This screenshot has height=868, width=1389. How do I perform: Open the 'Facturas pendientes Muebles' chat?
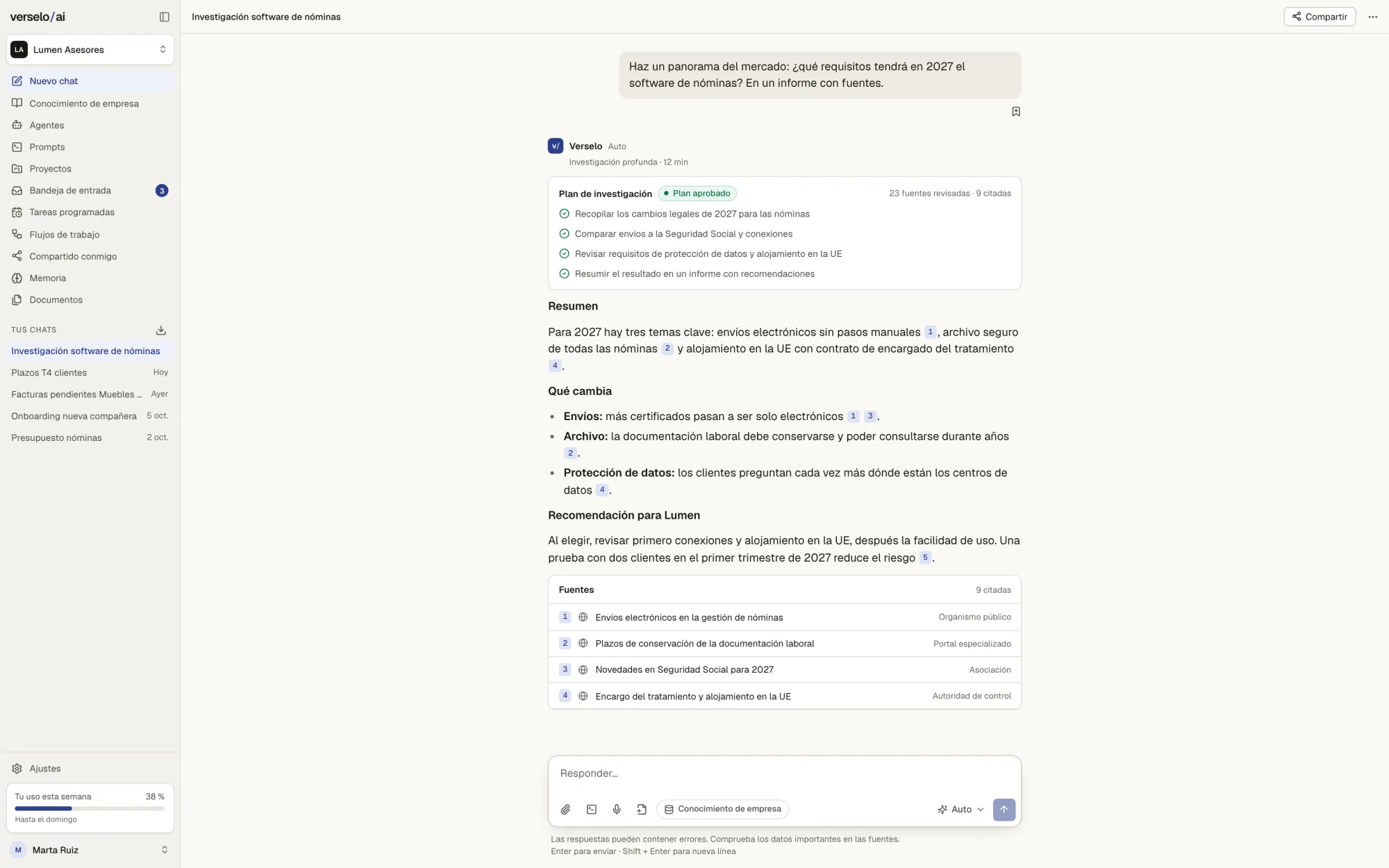tap(90, 394)
